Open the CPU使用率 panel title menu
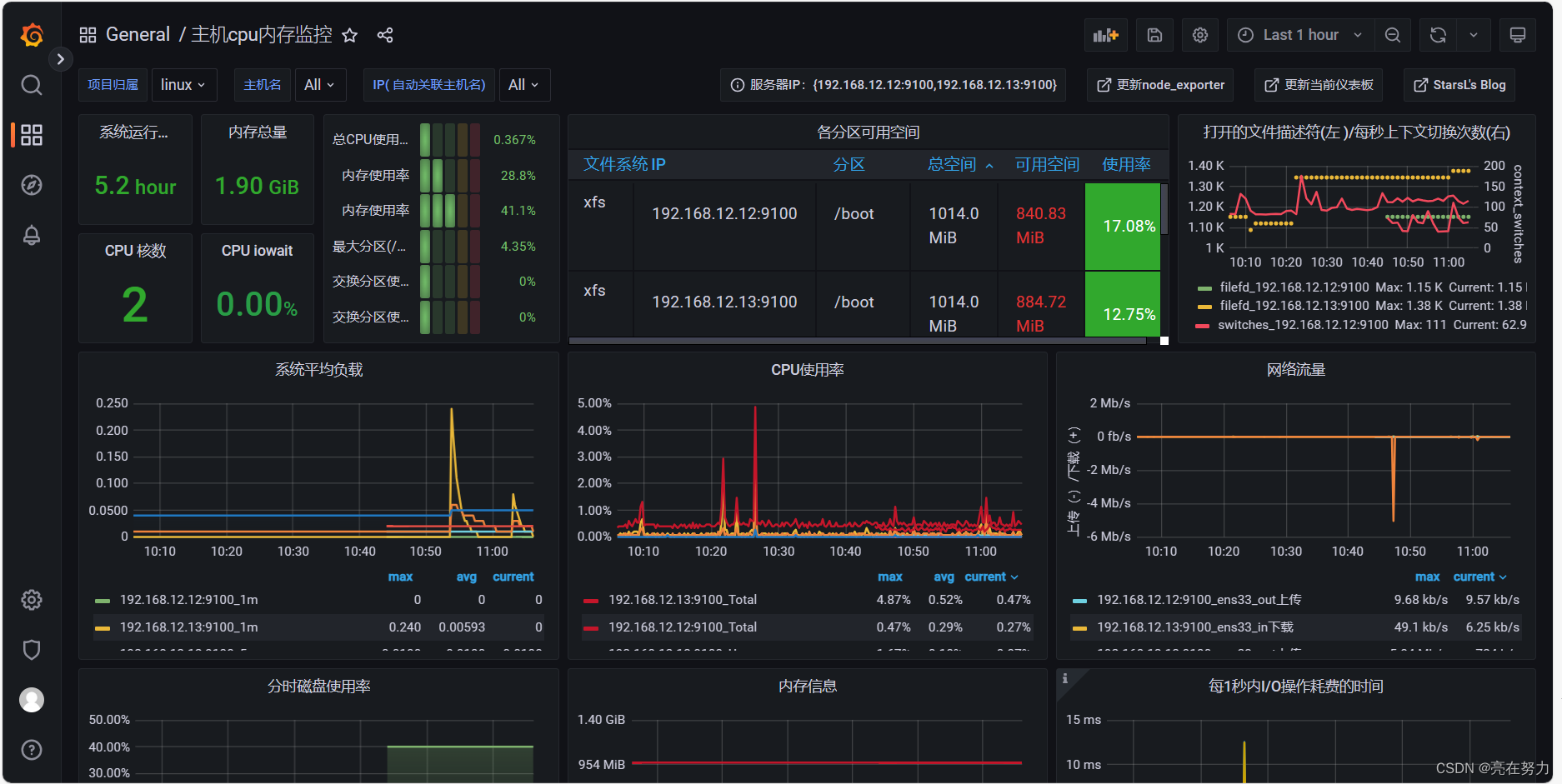 807,369
